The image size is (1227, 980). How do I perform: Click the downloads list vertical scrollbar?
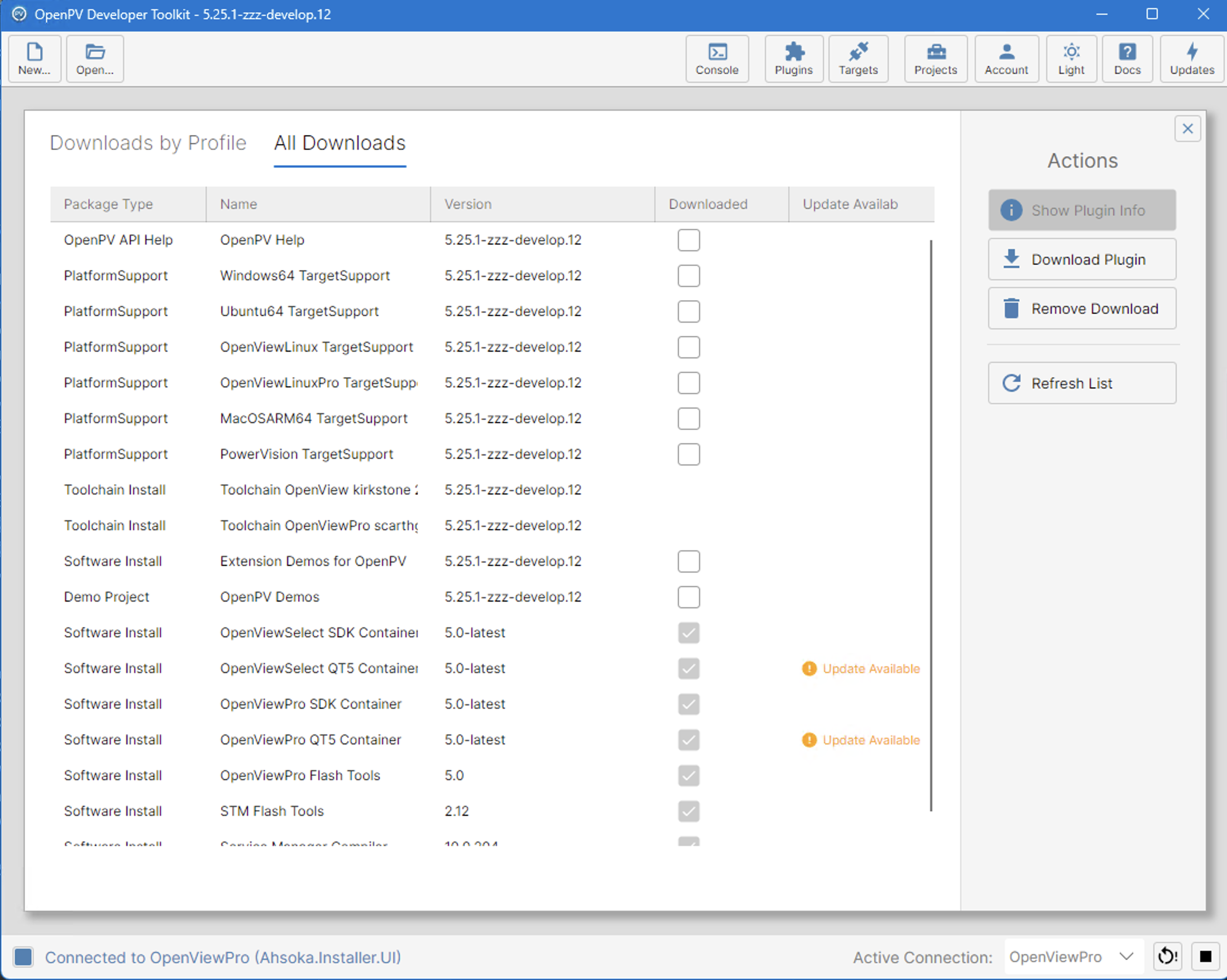click(931, 525)
